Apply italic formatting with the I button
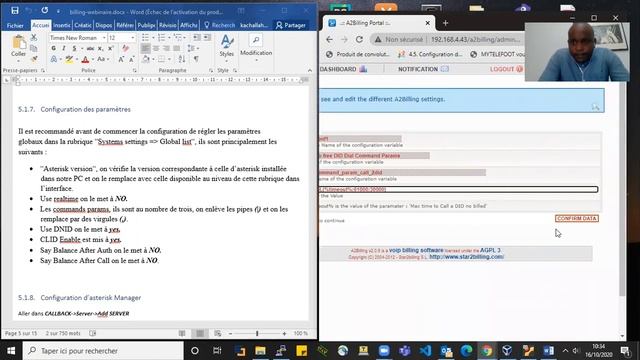Image resolution: width=640 pixels, height=360 pixels. click(x=64, y=48)
